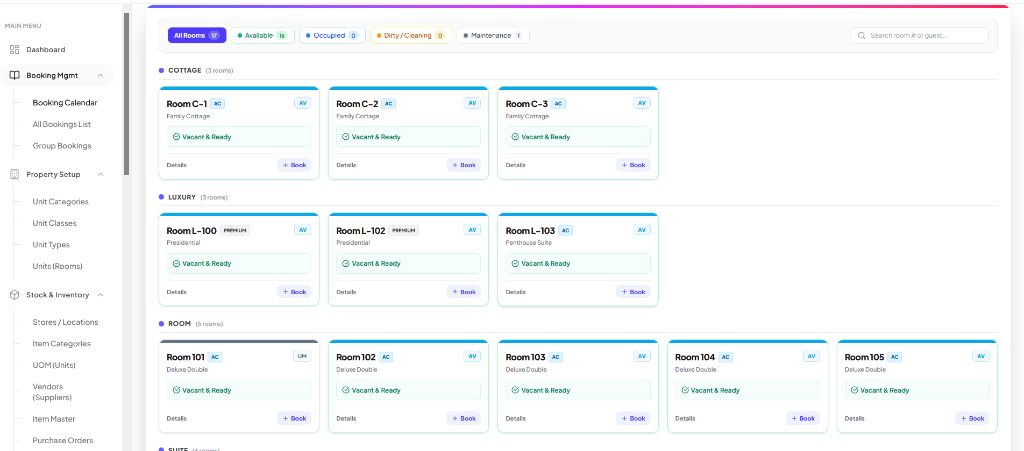
Task: View Details of Room L-102
Action: 346,292
